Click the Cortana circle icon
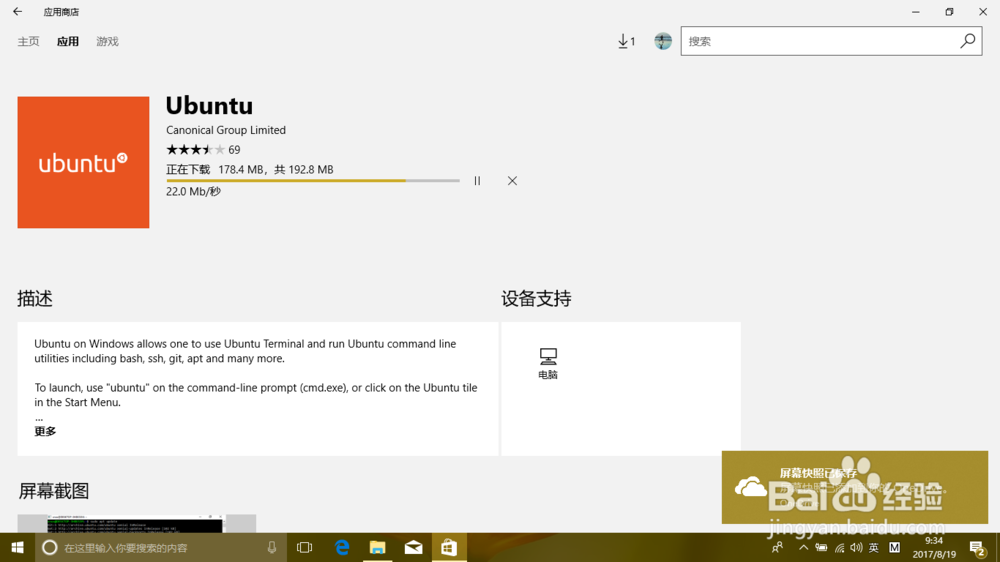This screenshot has width=1000, height=562. click(x=50, y=547)
